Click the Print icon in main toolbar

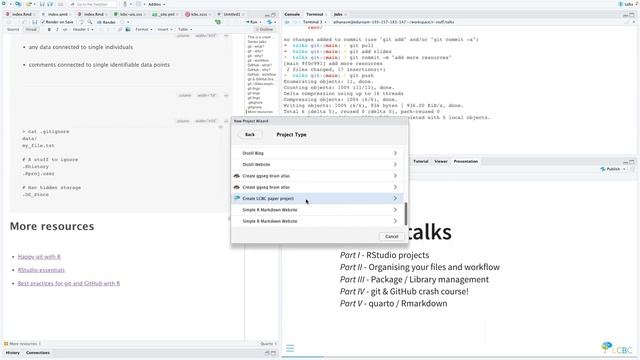(60, 4)
